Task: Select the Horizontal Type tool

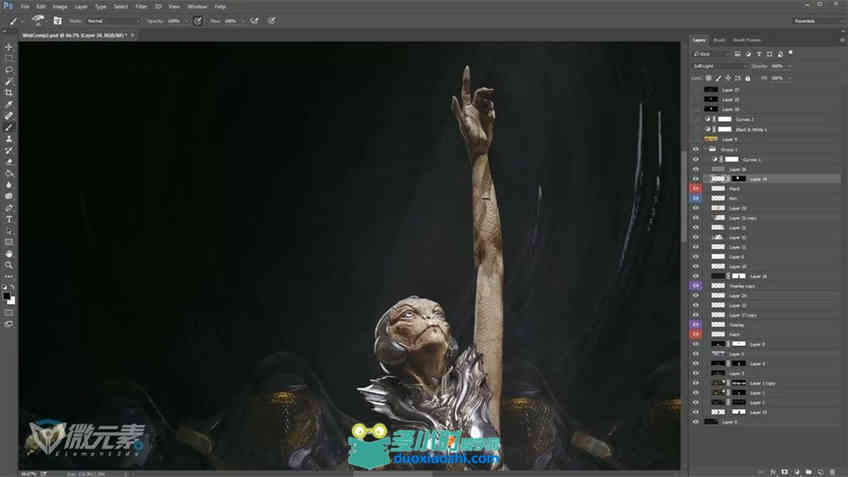Action: coord(9,219)
